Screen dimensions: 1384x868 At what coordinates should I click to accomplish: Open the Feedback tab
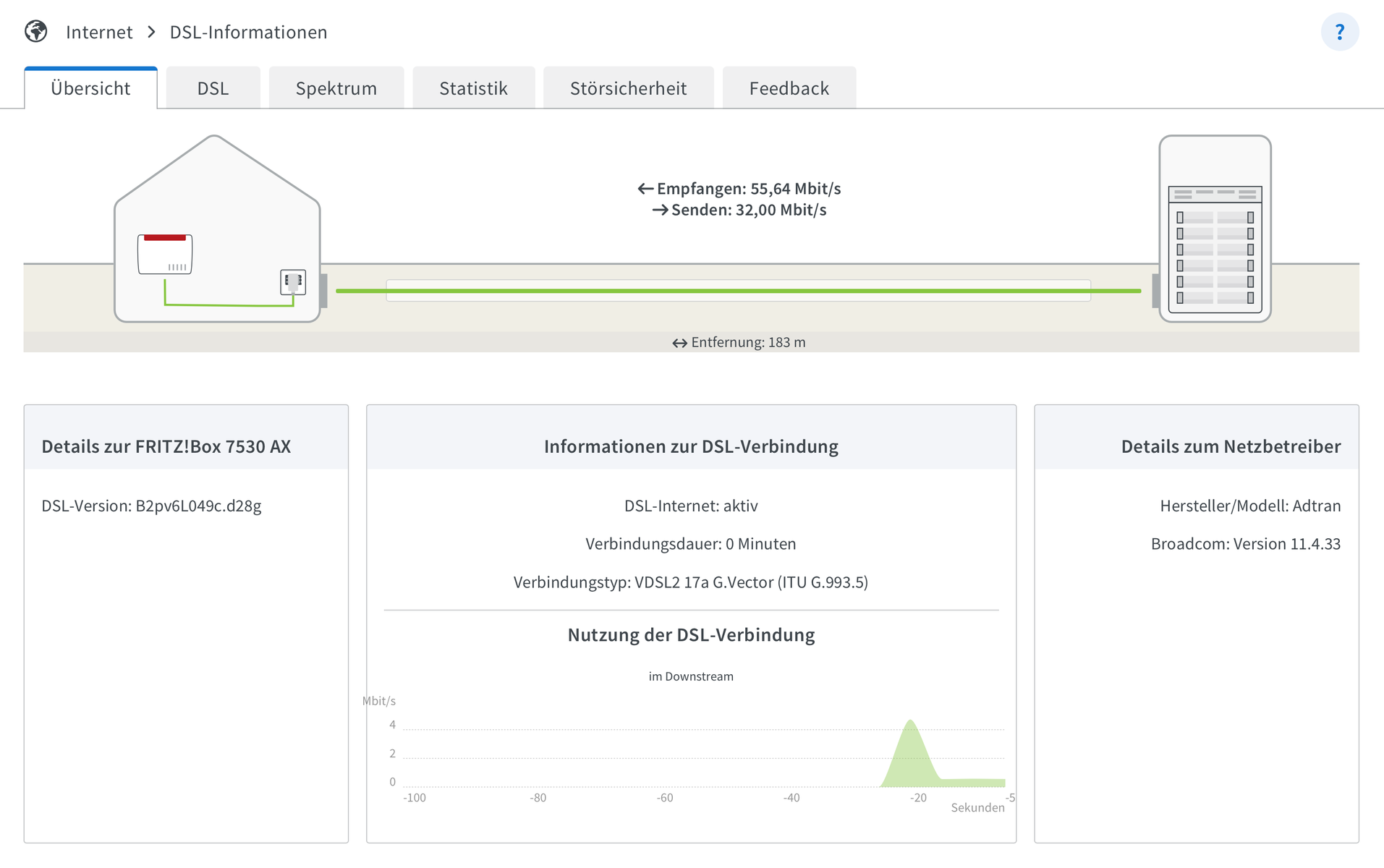[789, 88]
